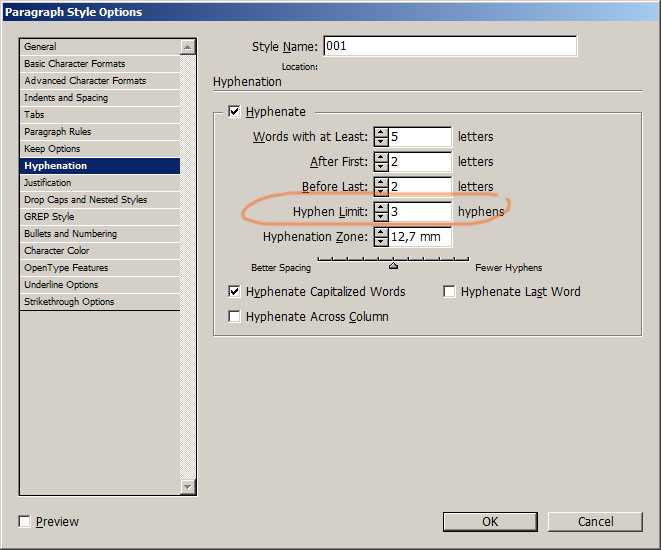
Task: Decrease Before Last letters value
Action: pyautogui.click(x=381, y=191)
